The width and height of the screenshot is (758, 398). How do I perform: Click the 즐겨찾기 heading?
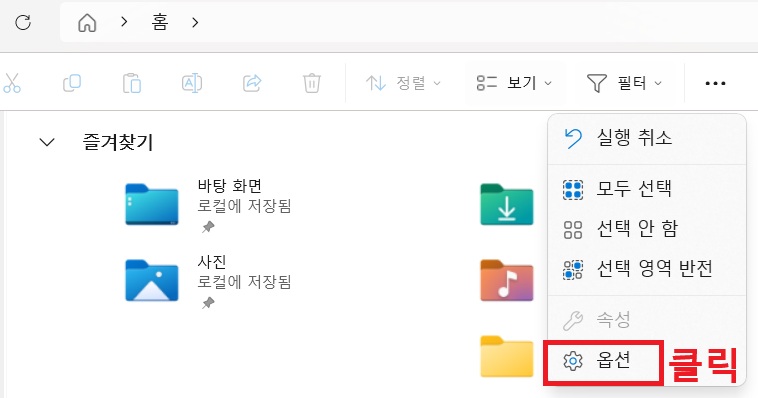pyautogui.click(x=118, y=142)
